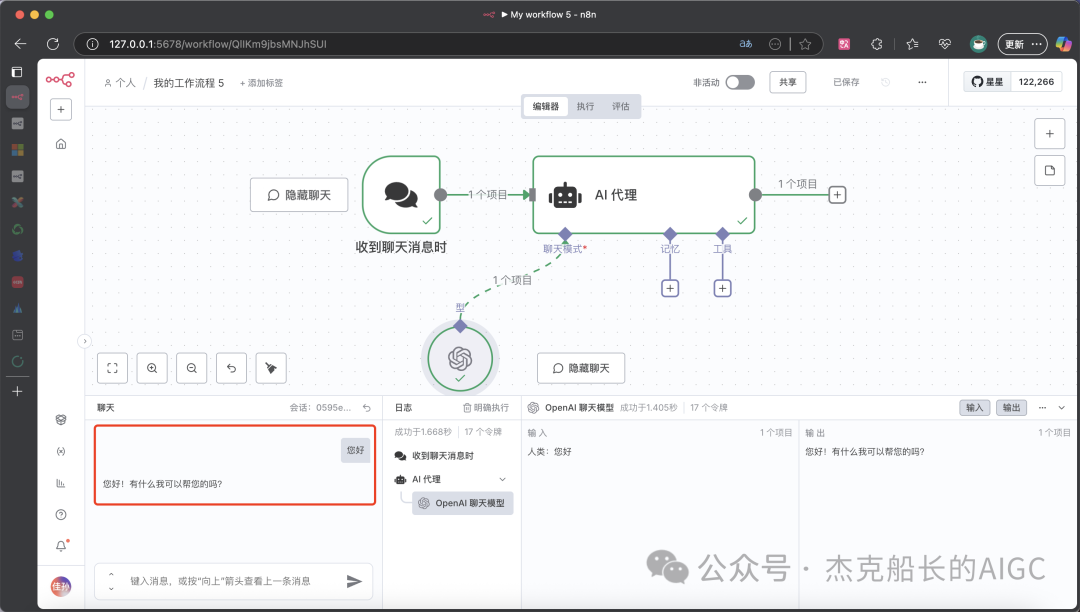
Task: Reload the page with refresh icon
Action: [x=52, y=44]
